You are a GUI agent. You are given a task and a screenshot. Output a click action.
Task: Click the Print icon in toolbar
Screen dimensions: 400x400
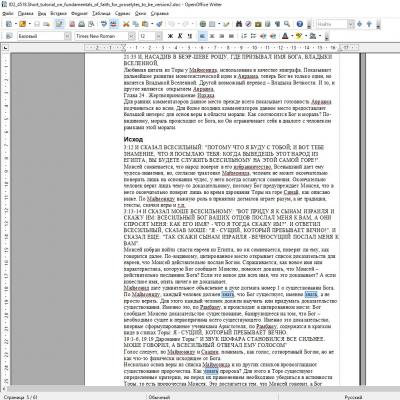(82, 24)
